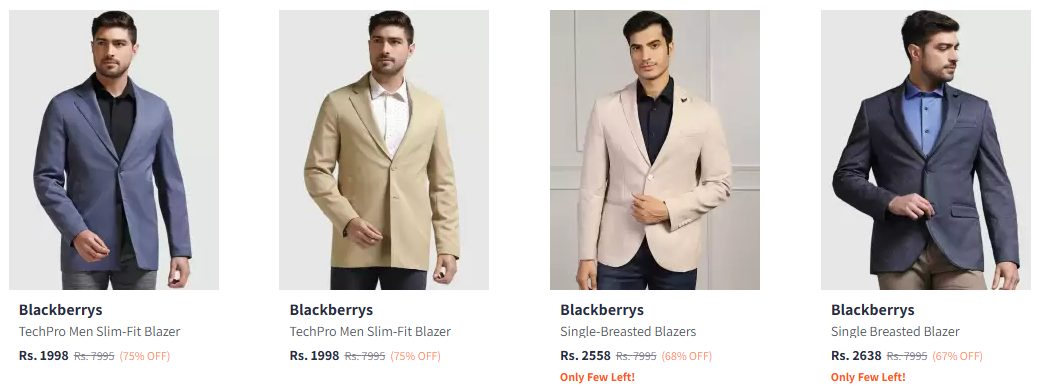The height and width of the screenshot is (389, 1045).
Task: Open the cream Single-Breasted Blazers product image
Action: coord(654,150)
